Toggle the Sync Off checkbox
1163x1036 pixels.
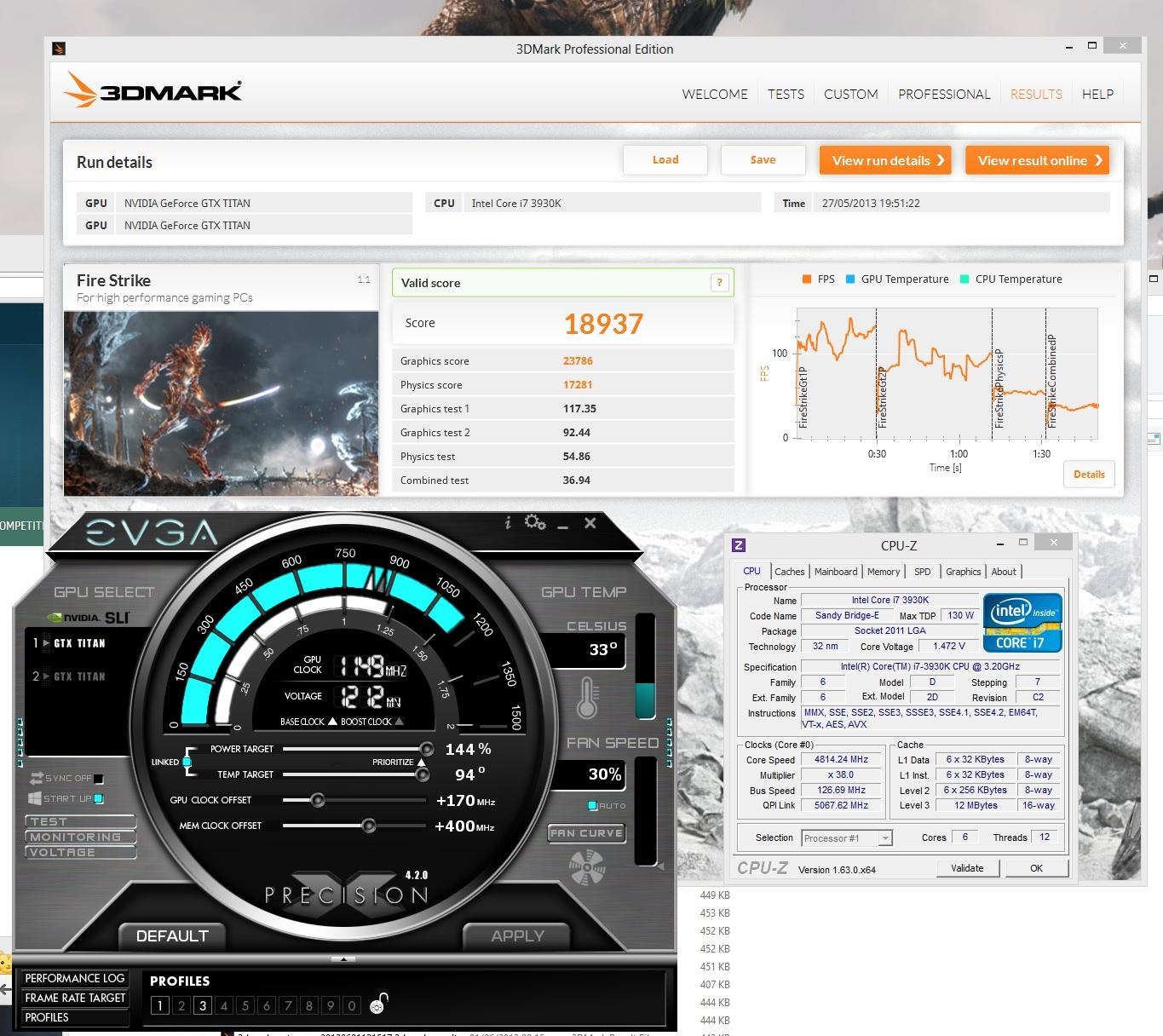(x=99, y=779)
